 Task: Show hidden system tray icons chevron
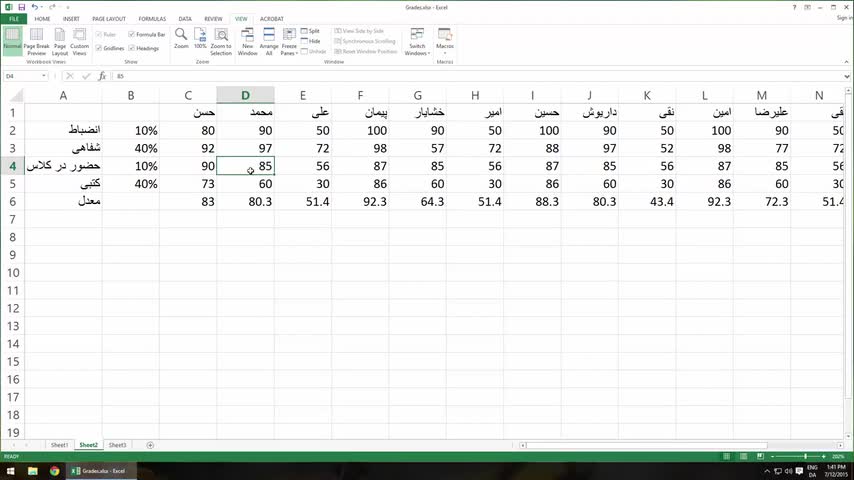click(767, 471)
